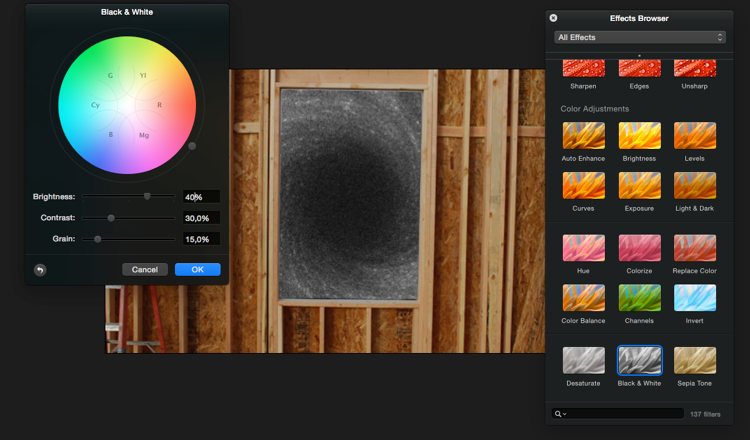
Task: Open the Levels effect
Action: pyautogui.click(x=695, y=136)
